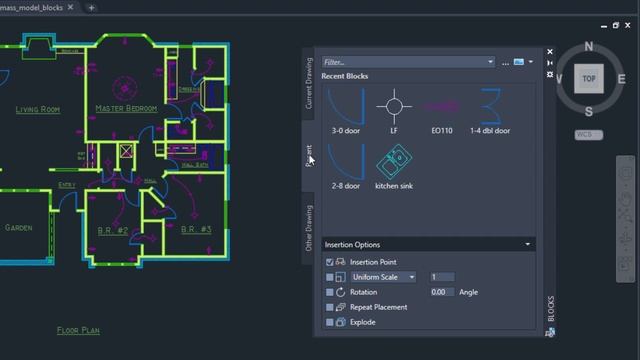Viewport: 640px width, 360px height.
Task: Activate the Pan tool on navigation bar
Action: 625,198
